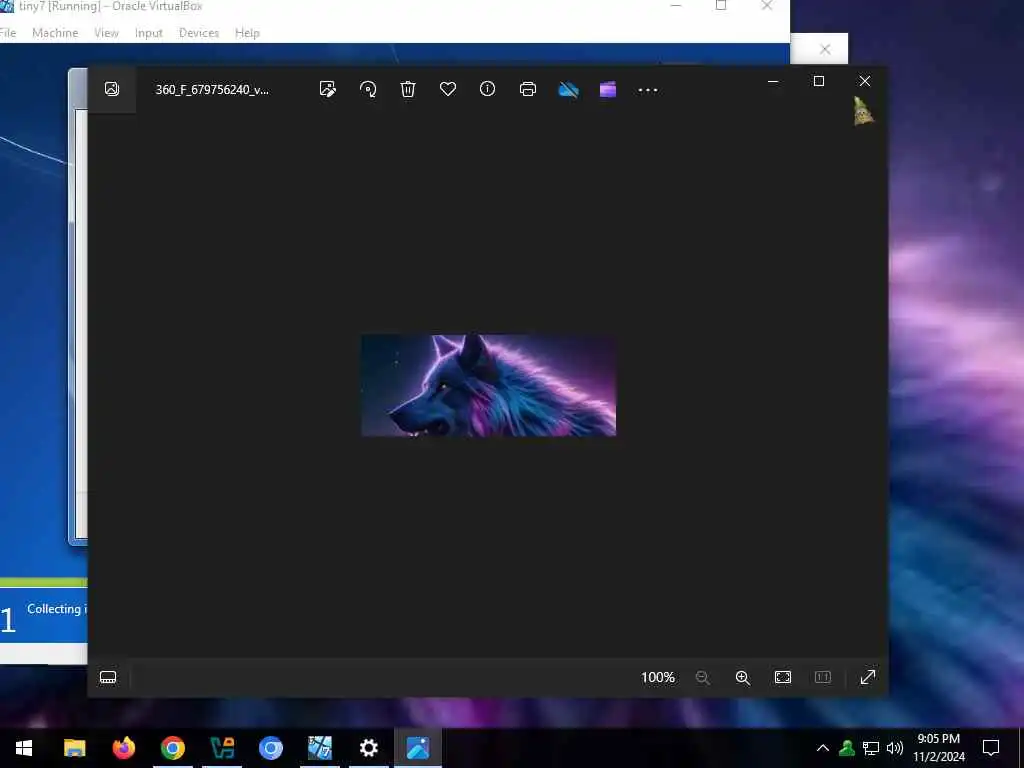Viewport: 1024px width, 768px height.
Task: Open the Input menu in VirtualBox
Action: [x=149, y=33]
